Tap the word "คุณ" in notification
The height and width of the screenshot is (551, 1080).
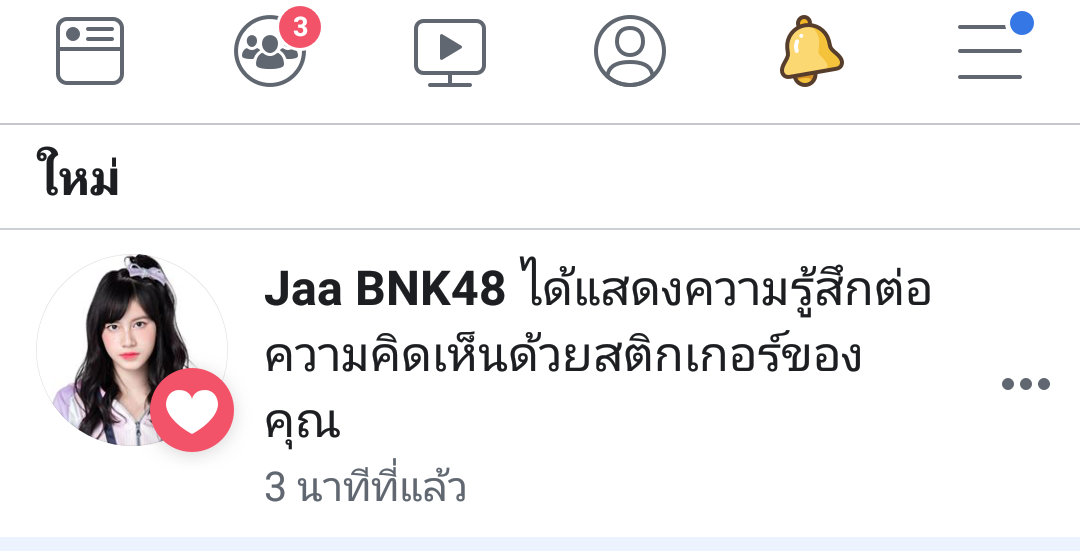click(302, 422)
